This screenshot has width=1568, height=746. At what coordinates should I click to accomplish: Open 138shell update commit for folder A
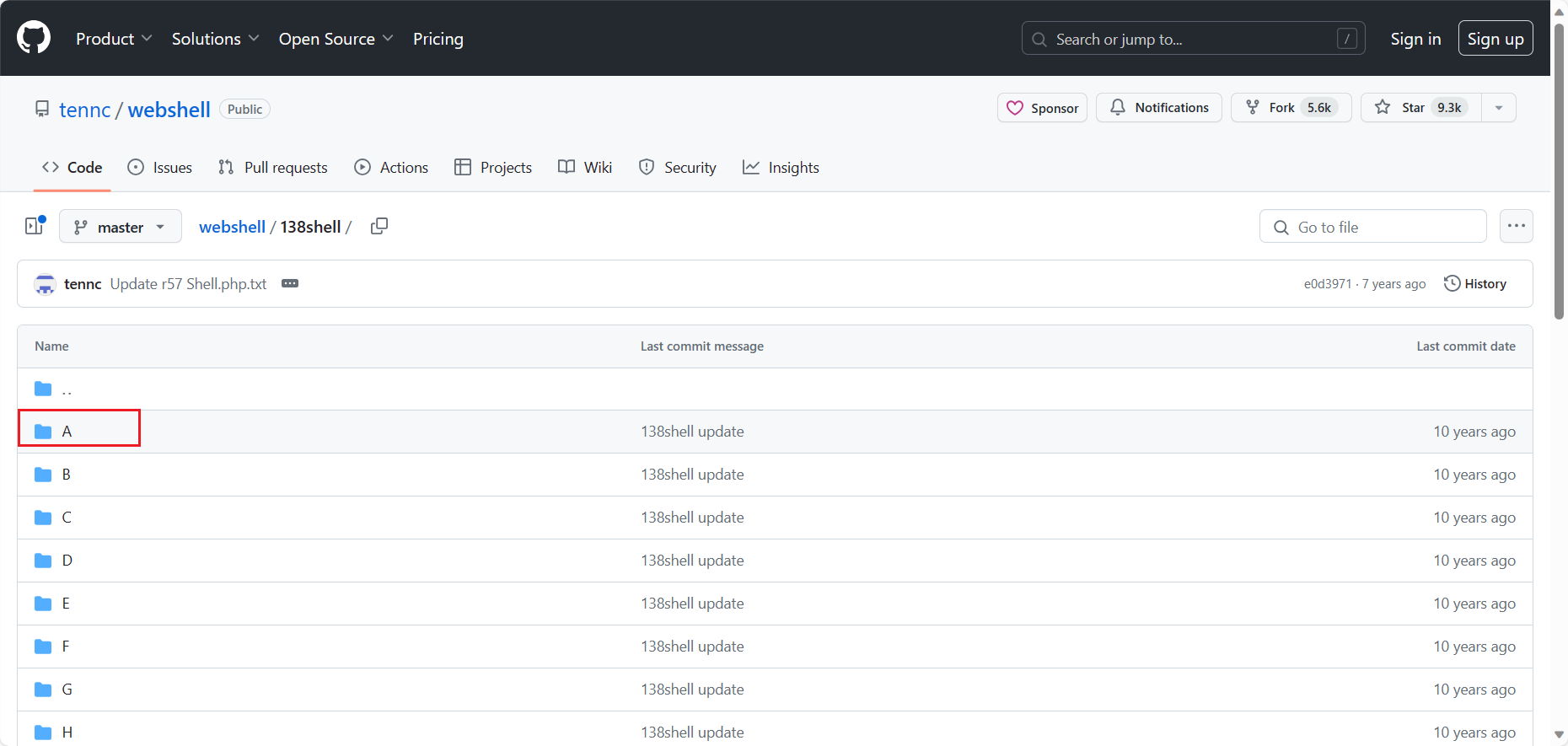(x=692, y=432)
